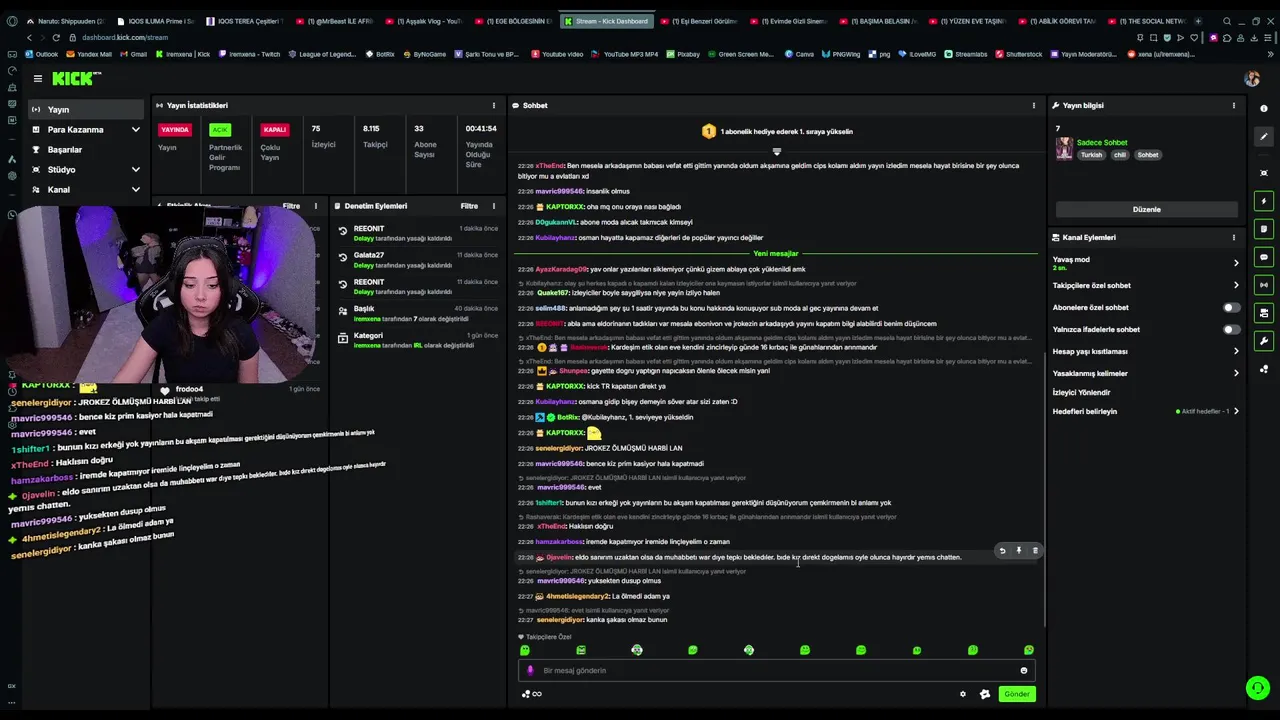Click the Turkish stream tag
The width and height of the screenshot is (1280, 720).
tap(1090, 155)
